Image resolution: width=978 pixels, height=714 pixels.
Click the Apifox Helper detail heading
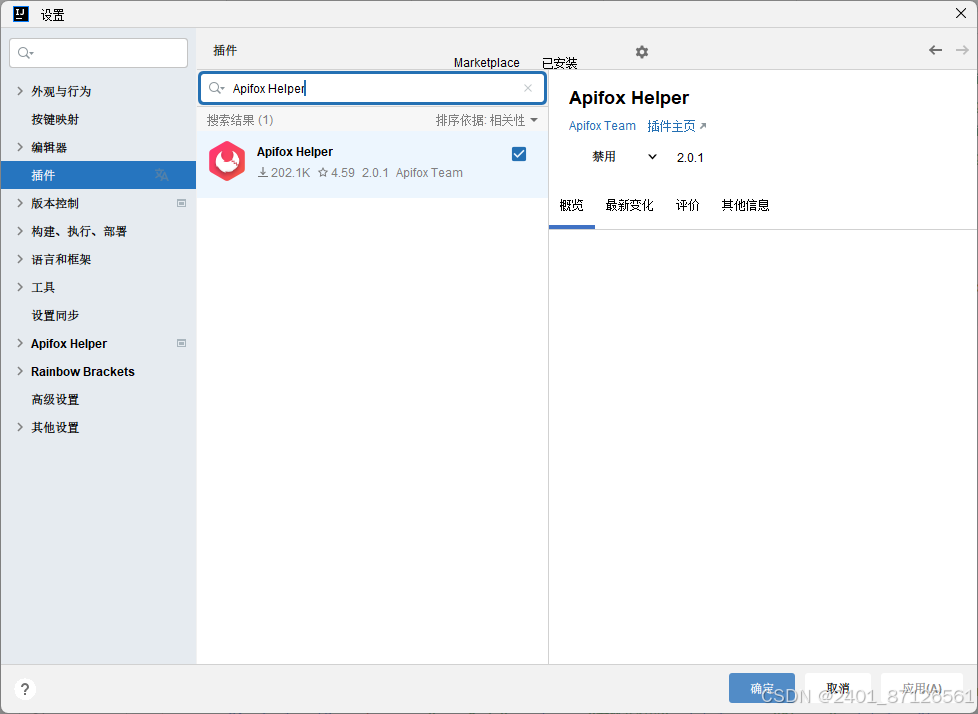(629, 98)
